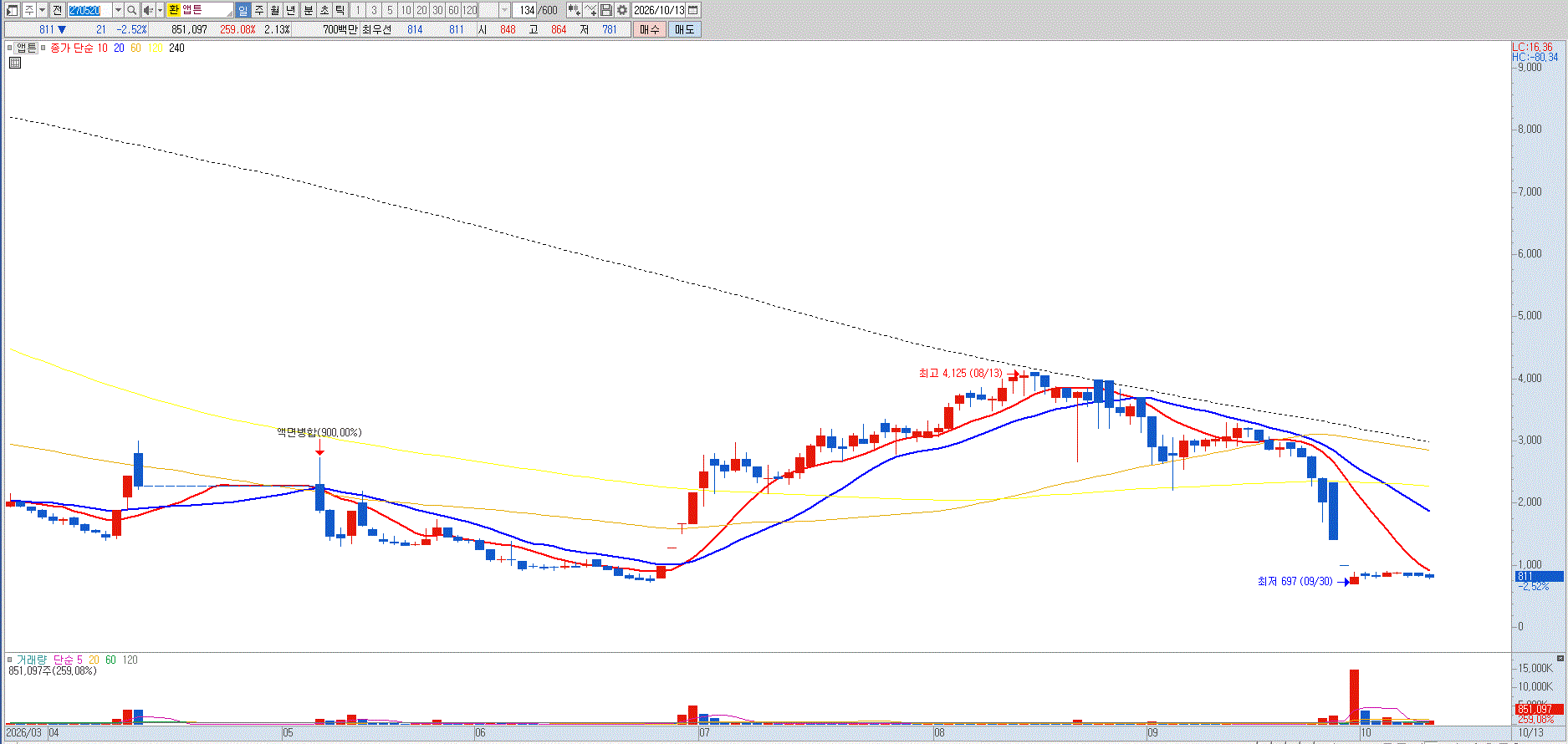
Task: Expand the dropdown next to 주 selector
Action: click(x=42, y=10)
